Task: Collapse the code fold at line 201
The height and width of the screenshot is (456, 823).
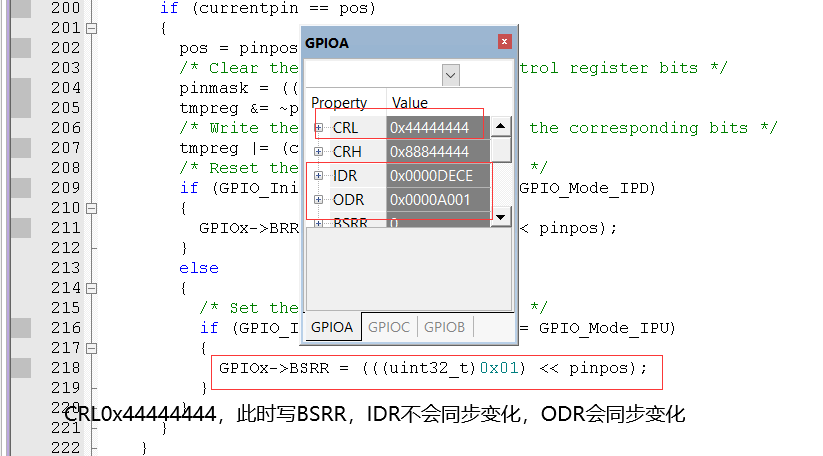Action: click(91, 28)
